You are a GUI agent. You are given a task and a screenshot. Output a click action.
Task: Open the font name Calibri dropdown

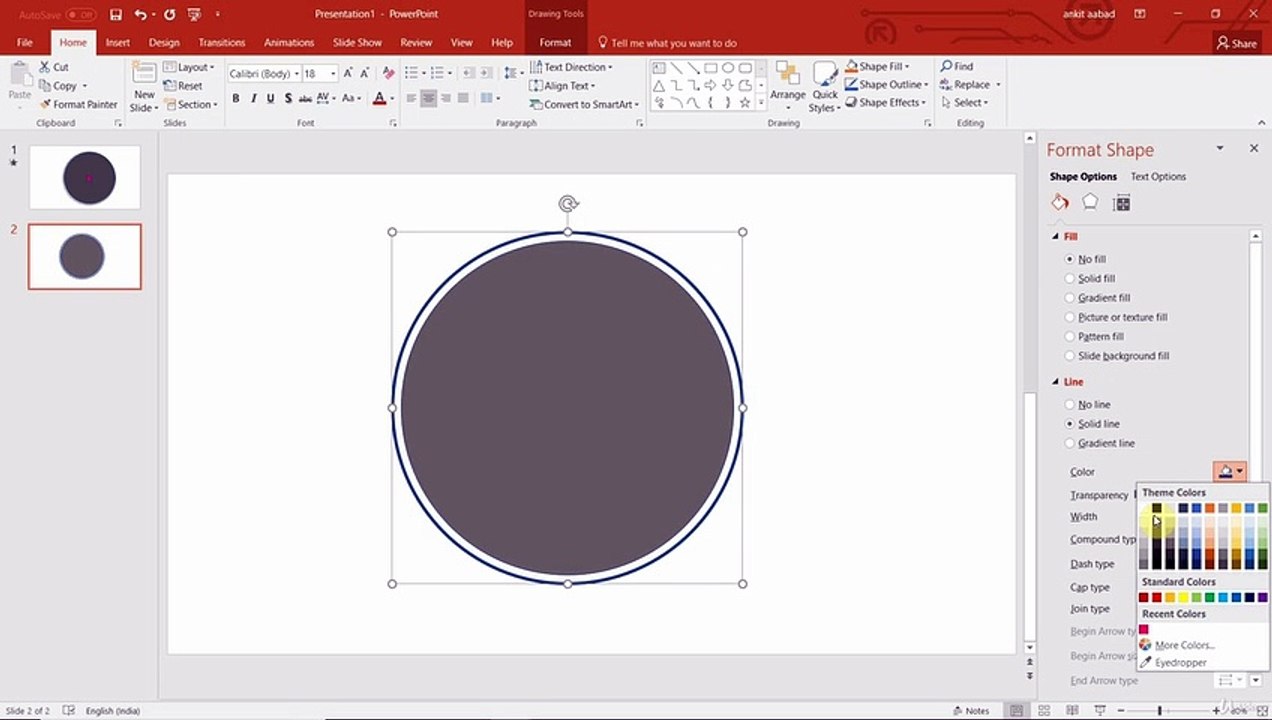(296, 74)
